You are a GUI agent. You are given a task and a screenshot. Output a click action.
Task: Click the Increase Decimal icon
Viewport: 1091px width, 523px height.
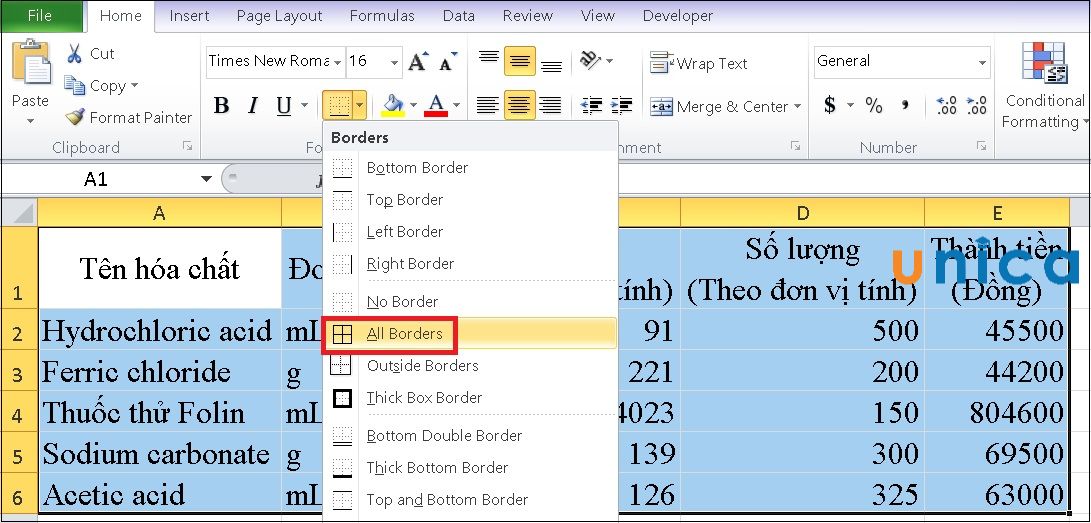[x=946, y=105]
